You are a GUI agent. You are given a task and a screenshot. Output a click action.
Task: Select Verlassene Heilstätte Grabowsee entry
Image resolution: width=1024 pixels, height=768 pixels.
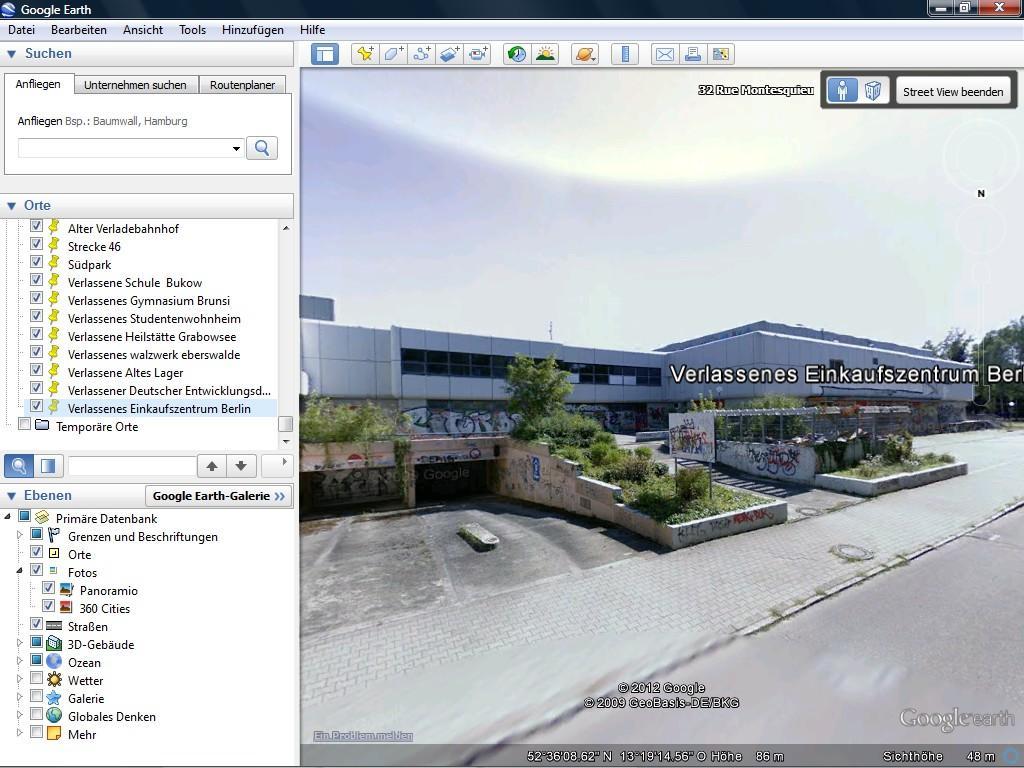152,337
